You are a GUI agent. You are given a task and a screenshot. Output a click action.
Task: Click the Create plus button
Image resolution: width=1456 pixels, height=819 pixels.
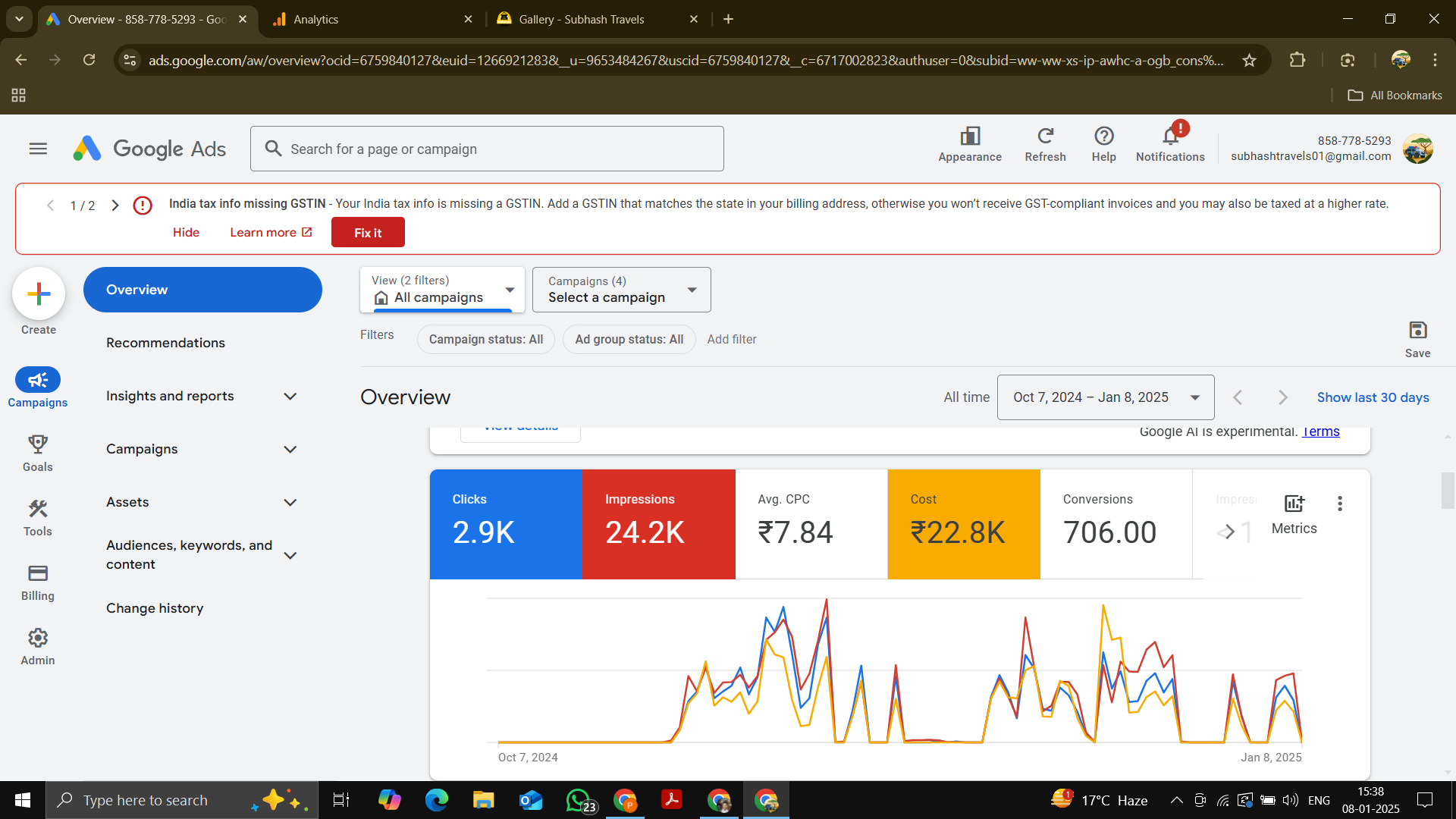coord(39,293)
